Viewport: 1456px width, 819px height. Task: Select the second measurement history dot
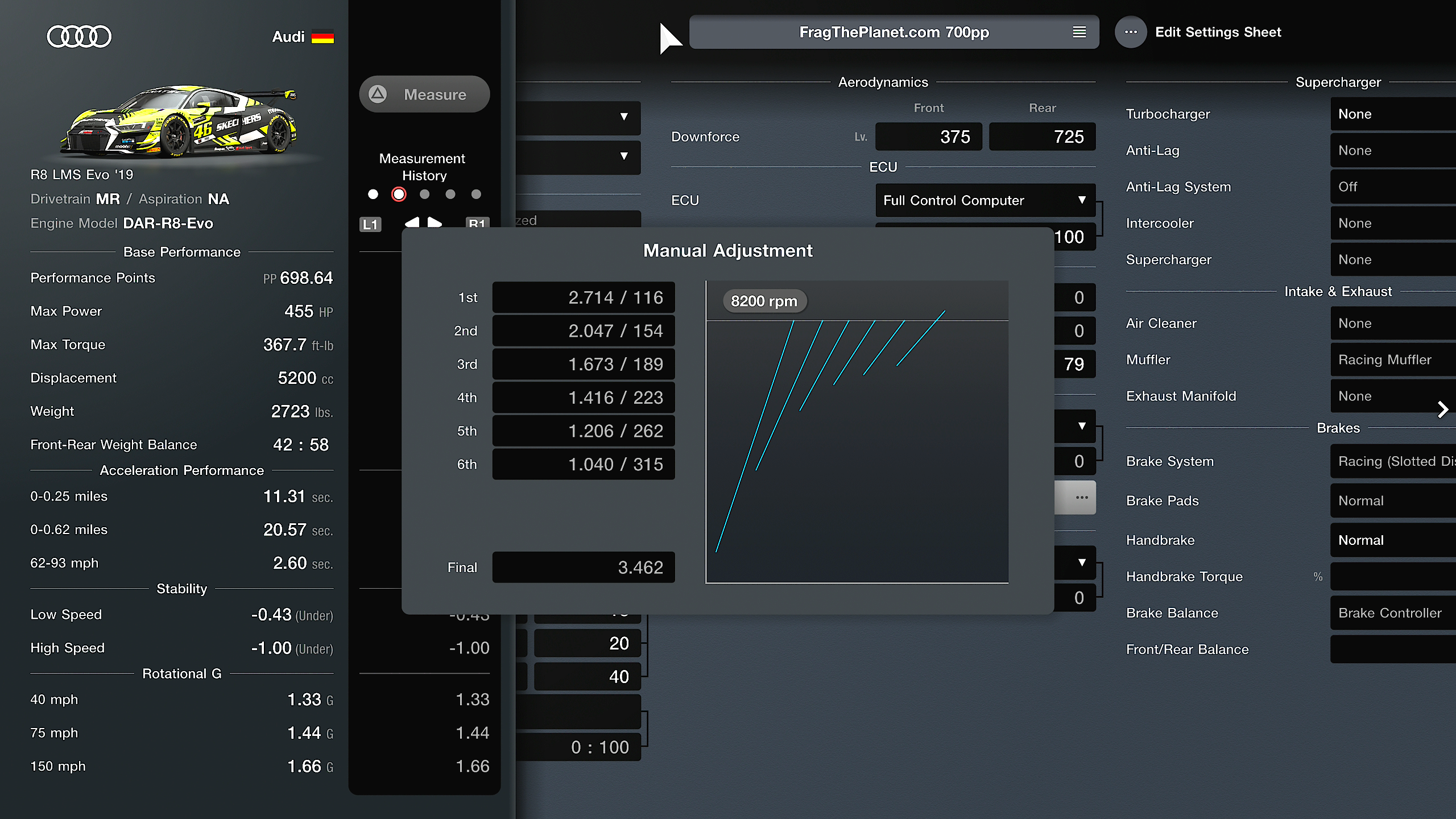point(399,195)
